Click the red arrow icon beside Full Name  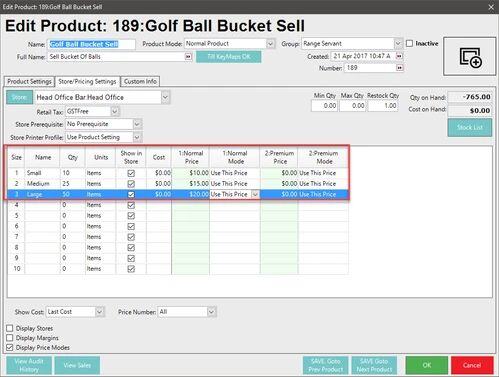pyautogui.click(x=188, y=57)
